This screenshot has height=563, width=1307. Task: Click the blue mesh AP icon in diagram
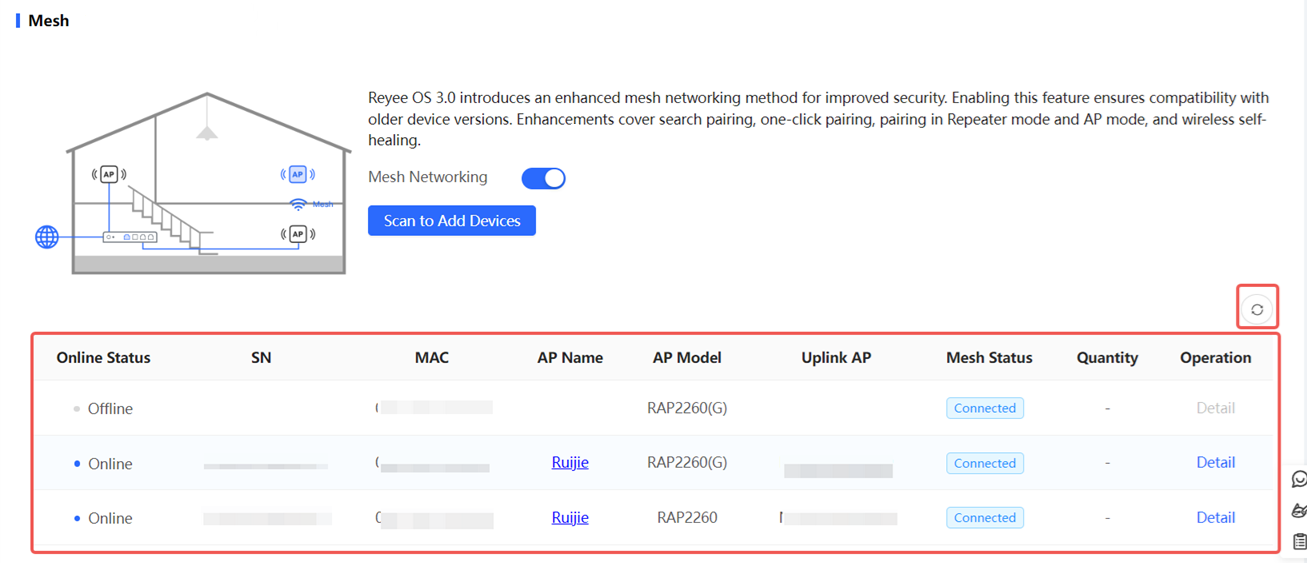coord(297,175)
